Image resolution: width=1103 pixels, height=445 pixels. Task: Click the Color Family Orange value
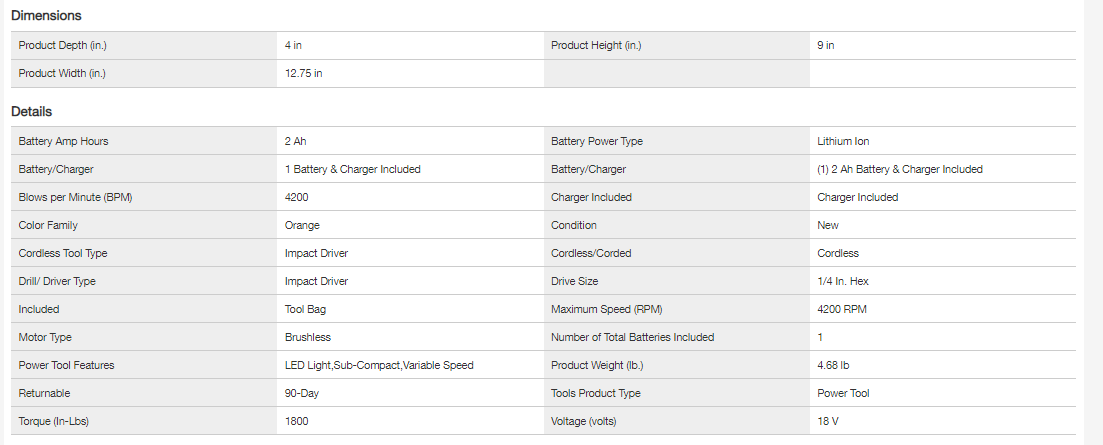pyautogui.click(x=302, y=225)
